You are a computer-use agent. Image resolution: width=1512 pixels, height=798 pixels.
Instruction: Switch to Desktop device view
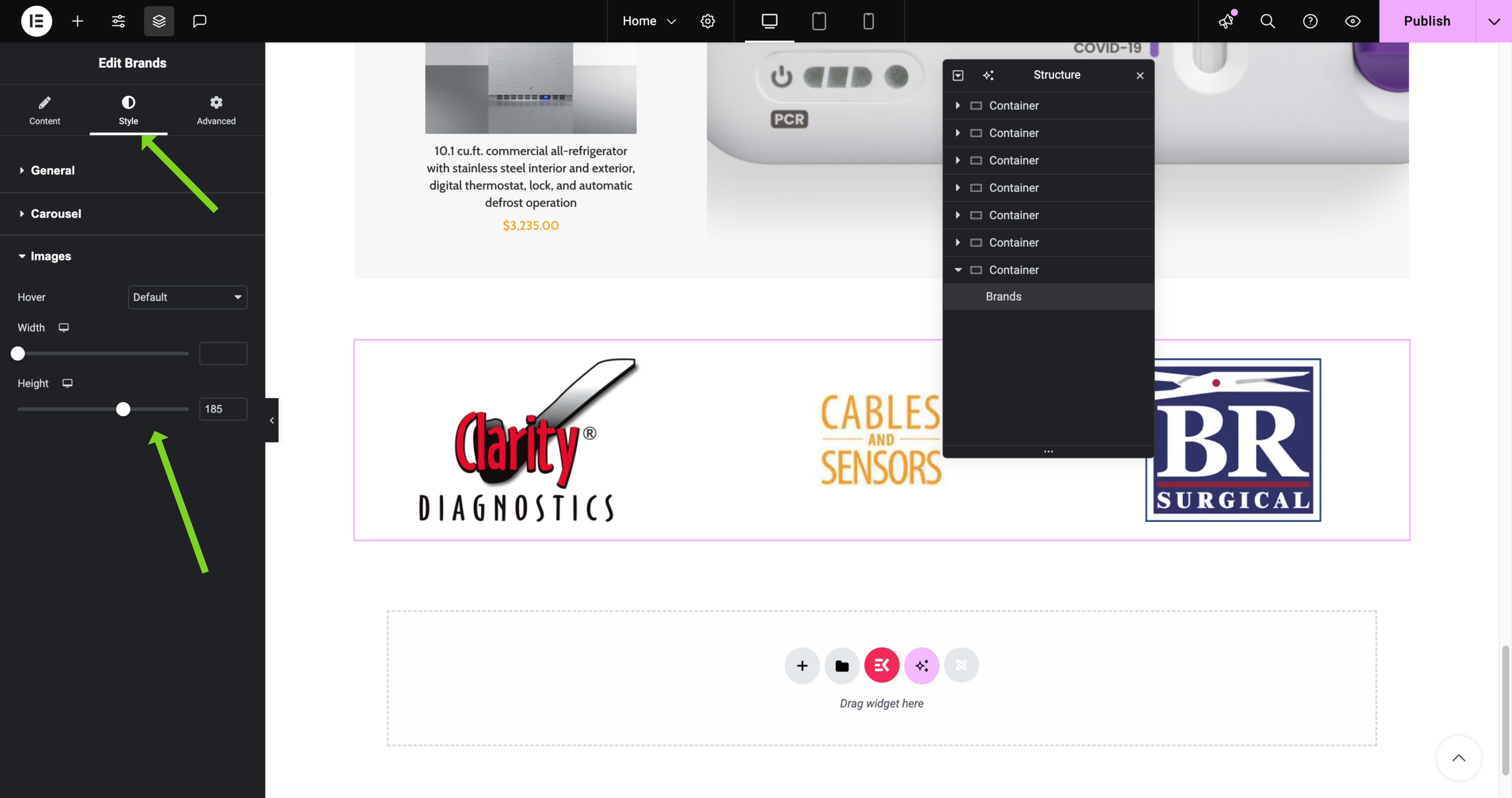pos(769,21)
